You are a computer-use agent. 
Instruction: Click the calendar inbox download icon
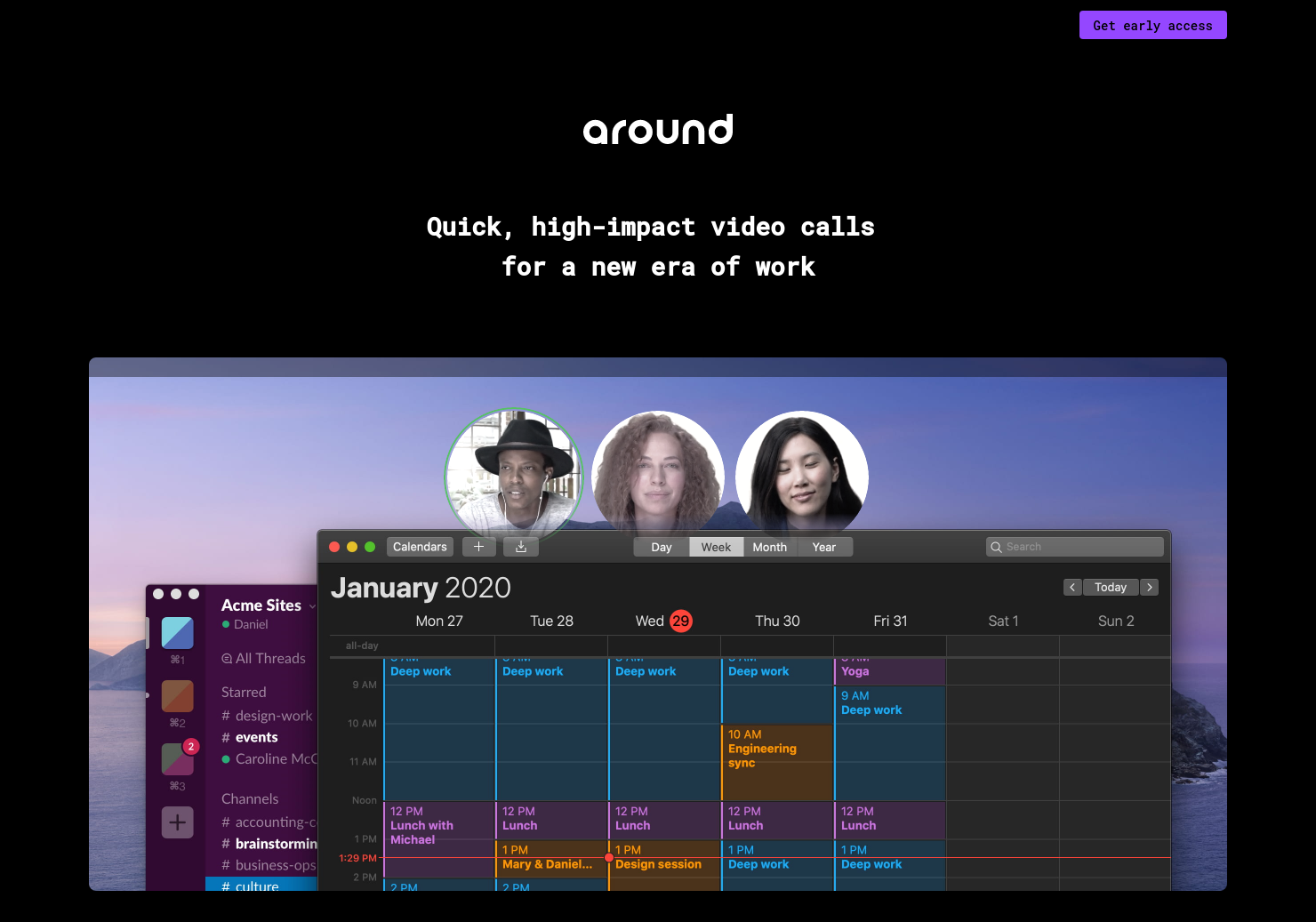(521, 547)
